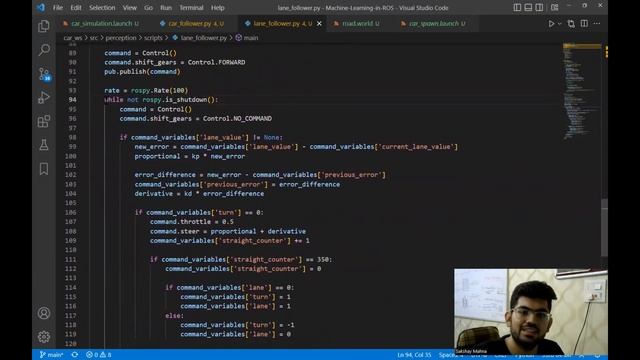This screenshot has height=360, width=640.
Task: Open the File menu
Action: point(58,8)
